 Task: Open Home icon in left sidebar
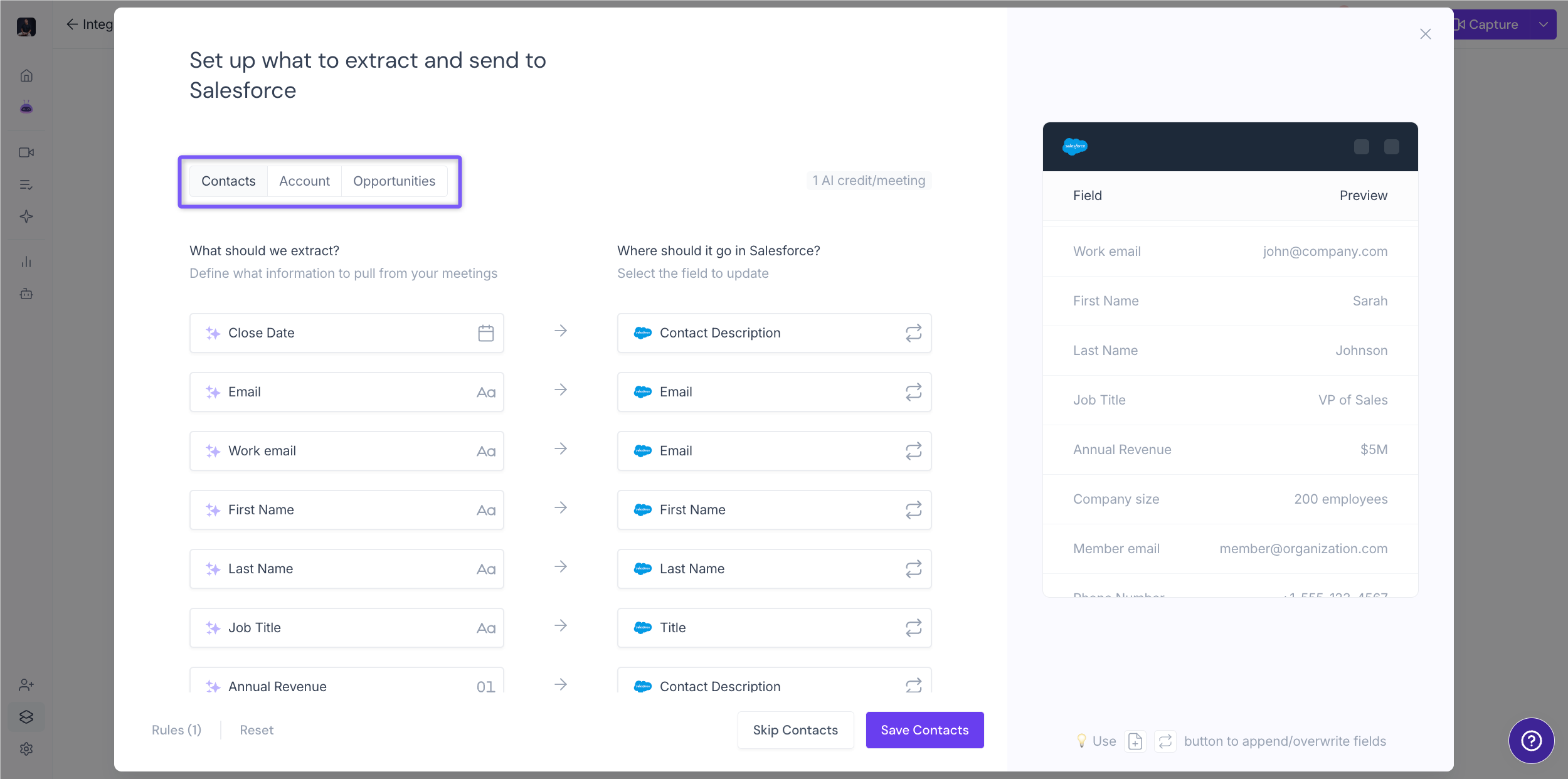click(26, 76)
